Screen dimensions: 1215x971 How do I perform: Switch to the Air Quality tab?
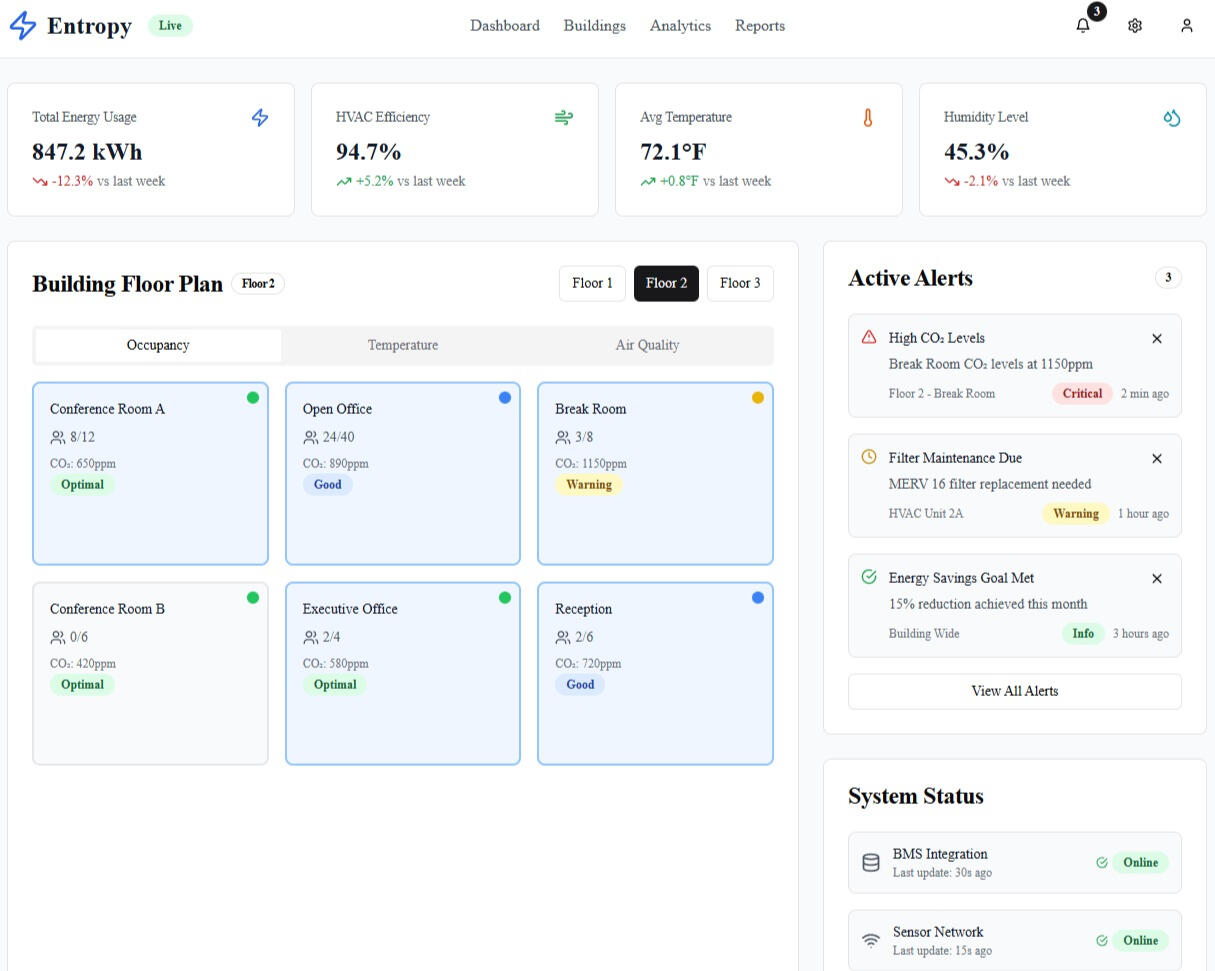pyautogui.click(x=647, y=345)
